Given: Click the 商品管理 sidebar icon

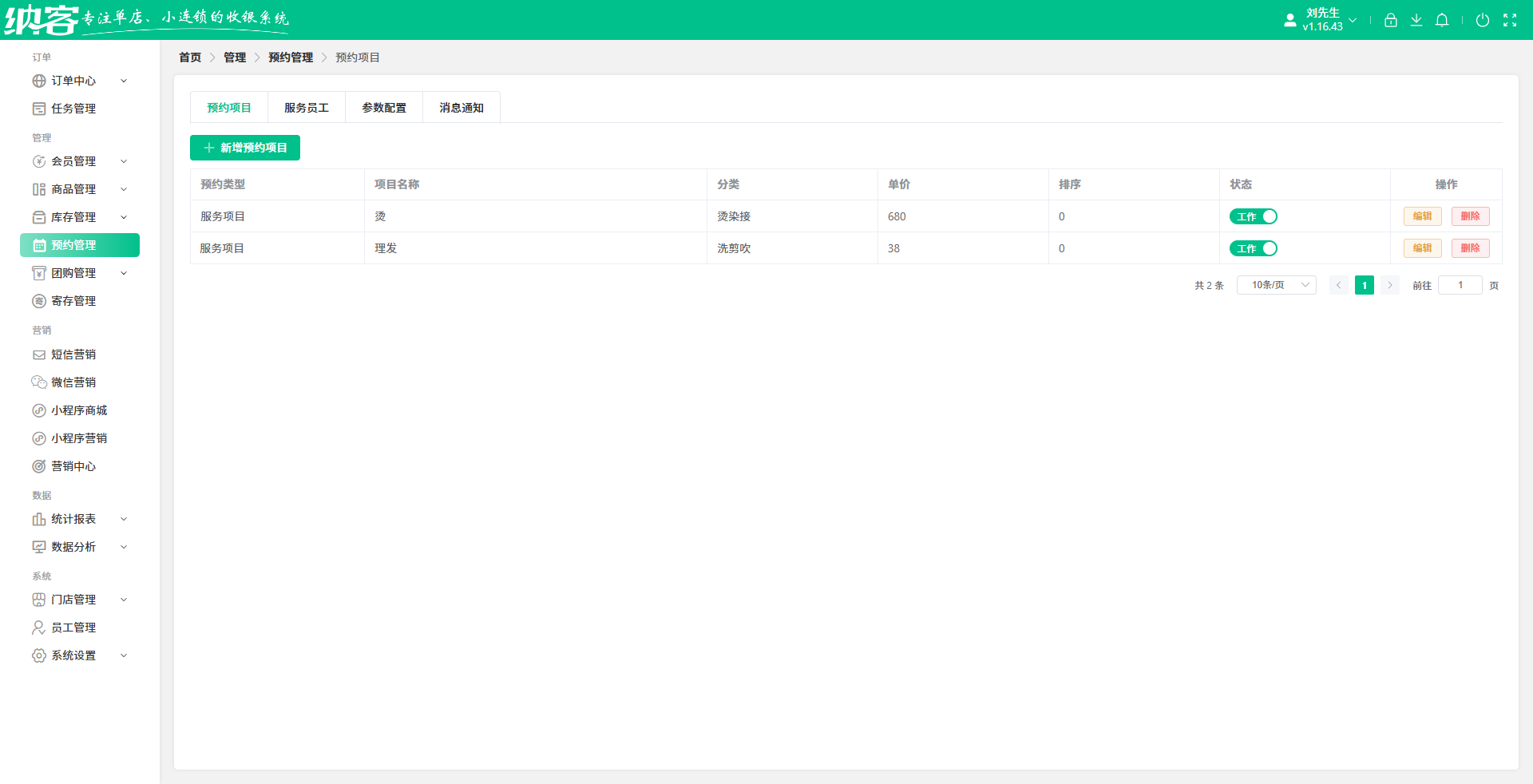Looking at the screenshot, I should tap(38, 189).
